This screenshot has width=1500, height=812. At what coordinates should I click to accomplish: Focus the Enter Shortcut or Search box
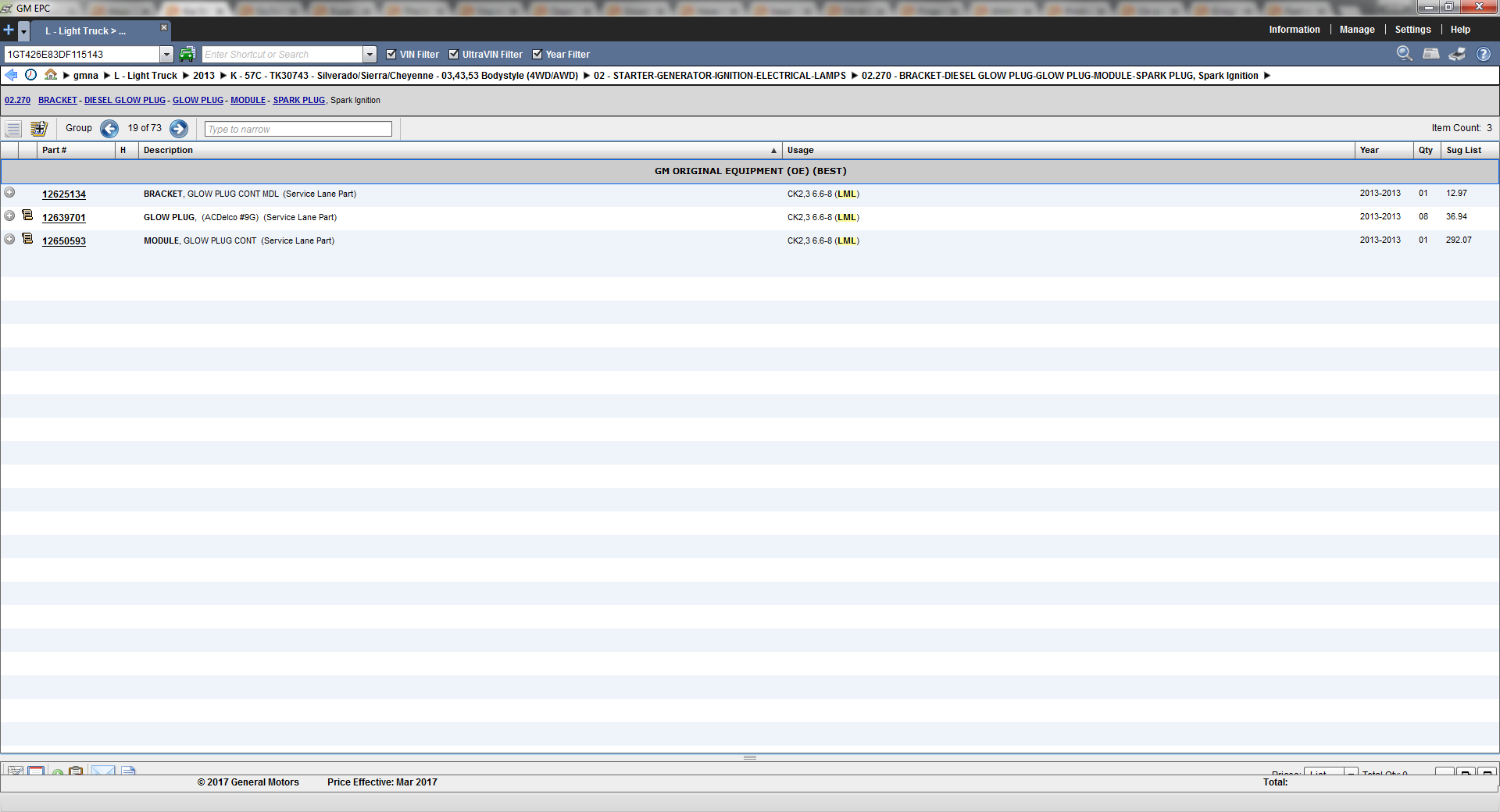point(283,55)
